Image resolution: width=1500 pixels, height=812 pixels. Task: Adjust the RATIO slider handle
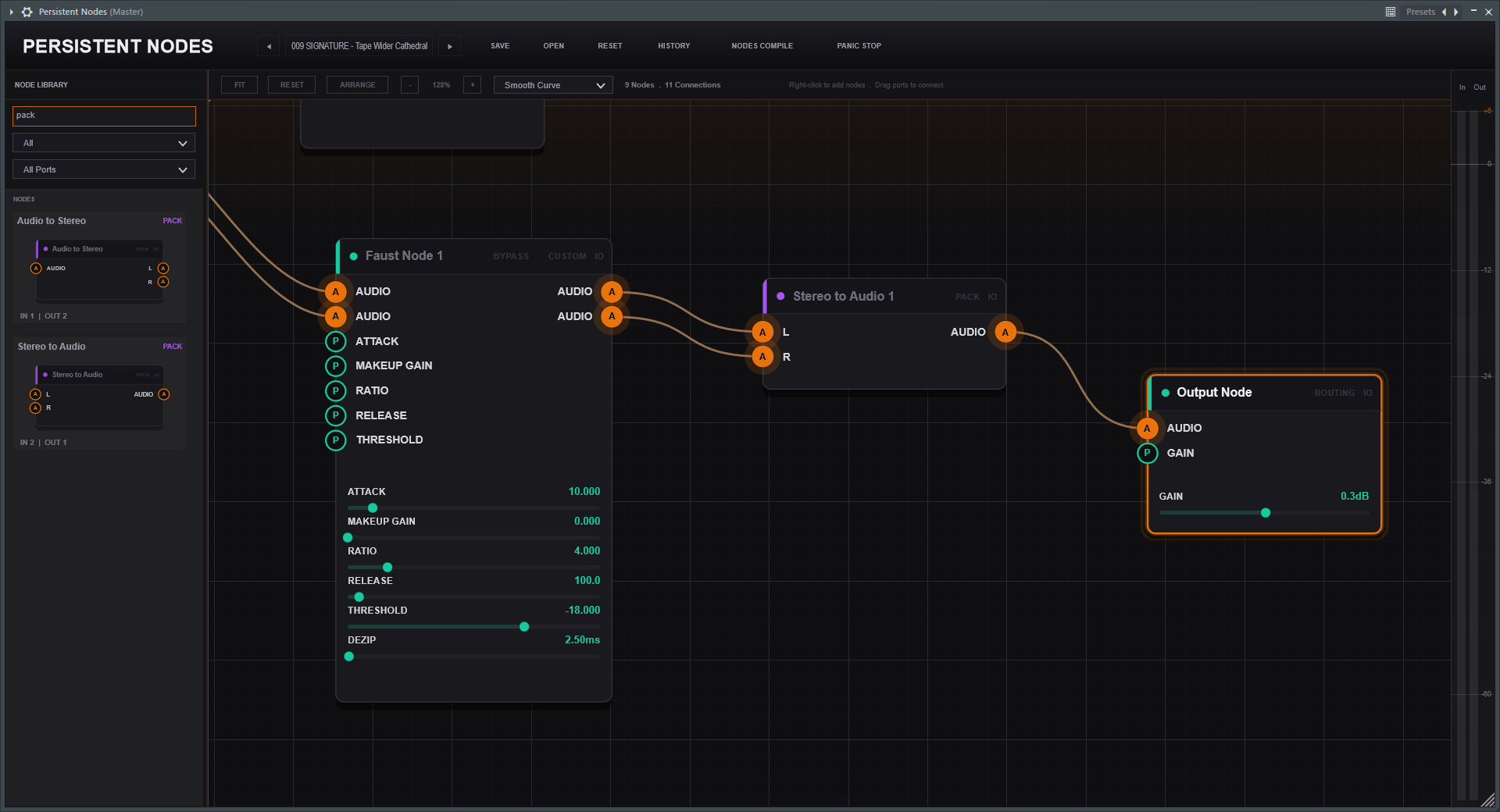point(387,568)
